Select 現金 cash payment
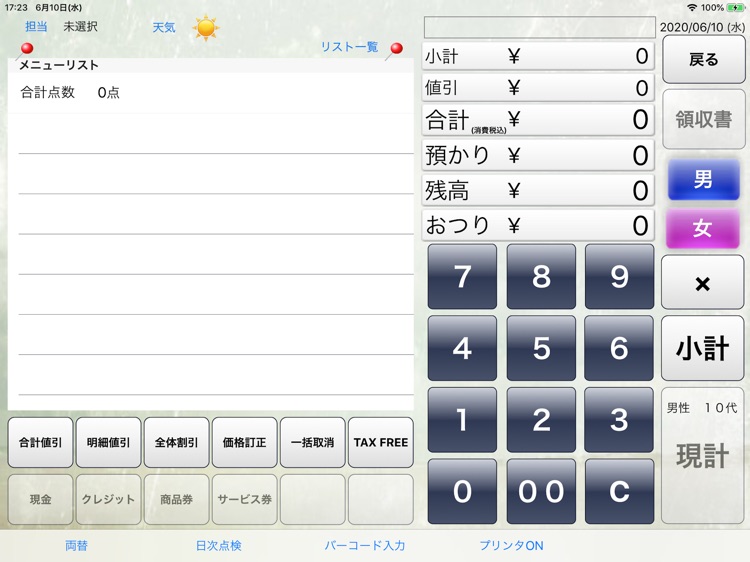 point(40,499)
